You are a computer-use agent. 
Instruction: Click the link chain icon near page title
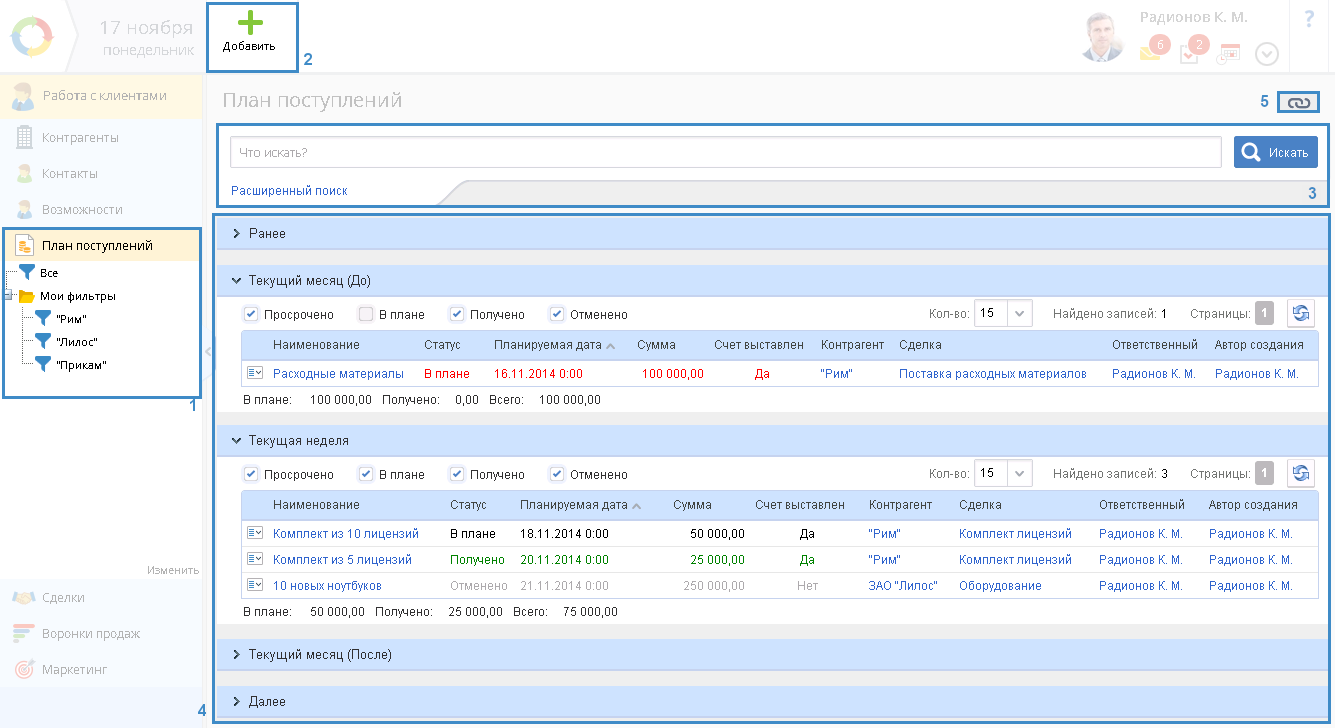coord(1298,102)
